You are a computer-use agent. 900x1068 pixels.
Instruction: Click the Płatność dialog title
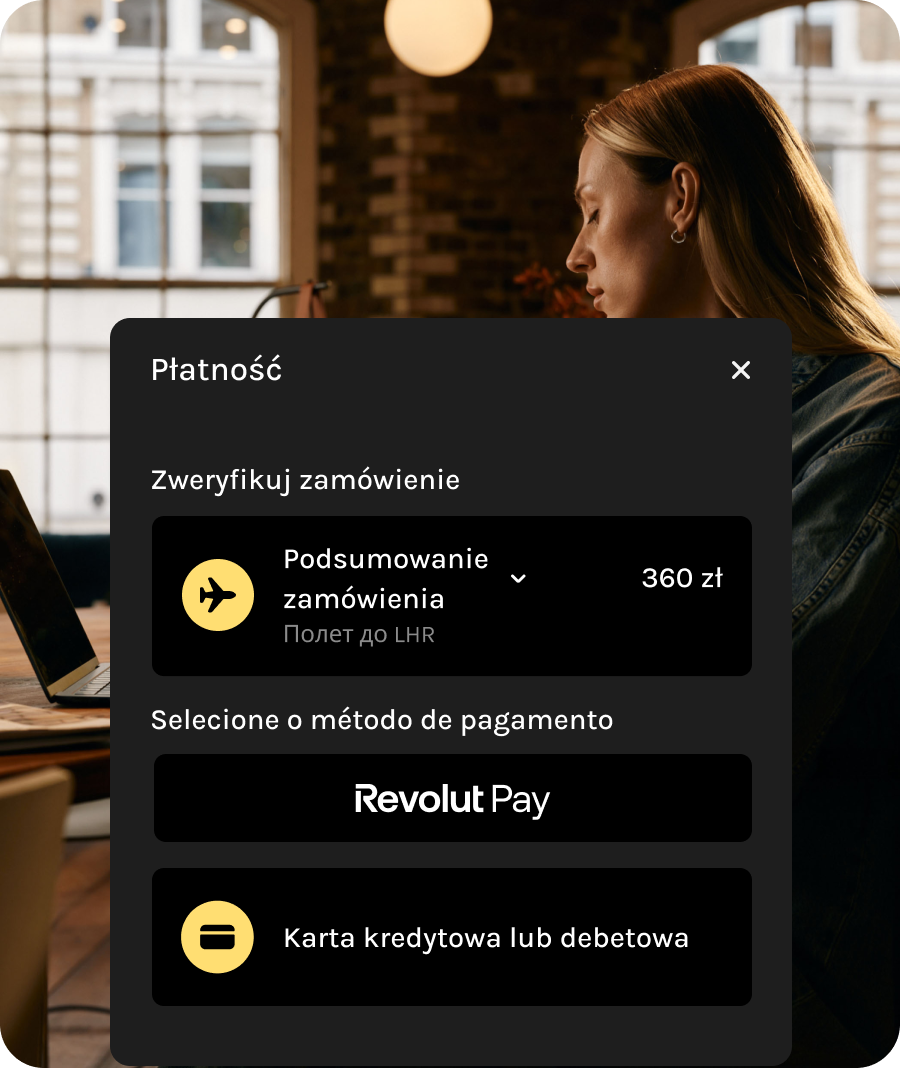point(216,370)
